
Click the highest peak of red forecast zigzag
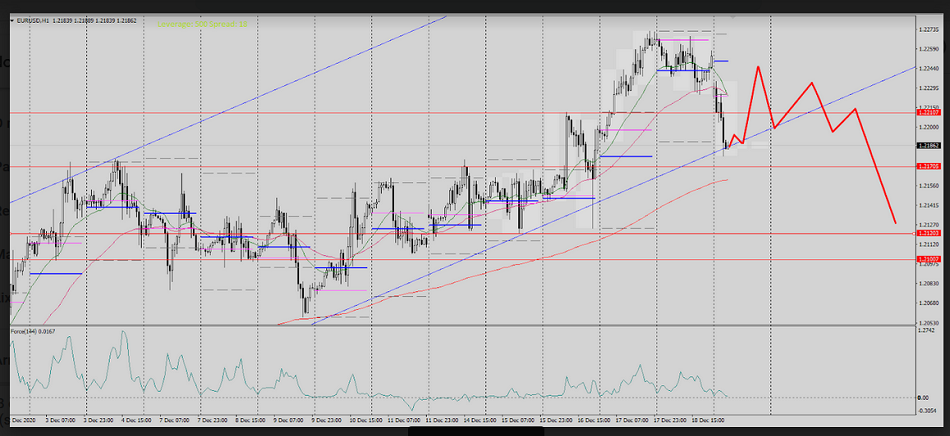(x=758, y=67)
